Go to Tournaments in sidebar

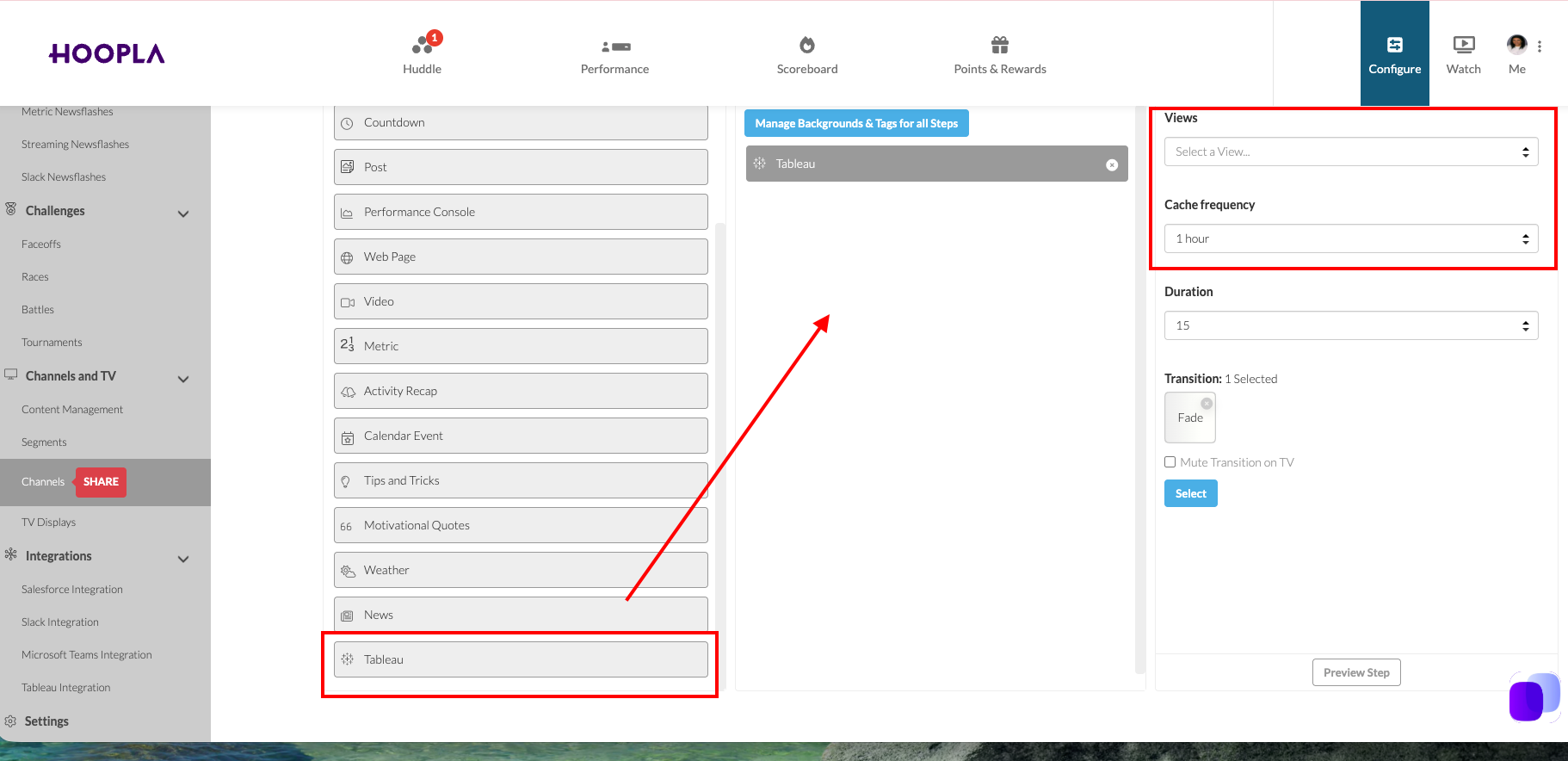click(52, 343)
